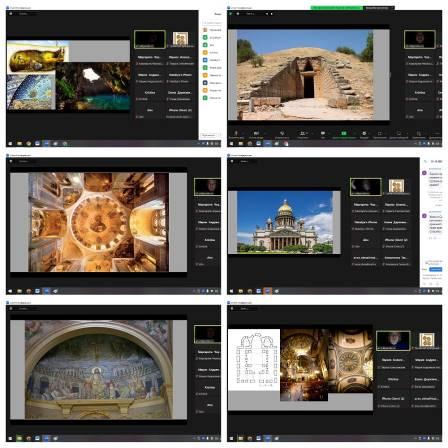Open Security icon in tomb slide Zoom toolbar
This screenshot has height=448, width=448.
[x=282, y=134]
